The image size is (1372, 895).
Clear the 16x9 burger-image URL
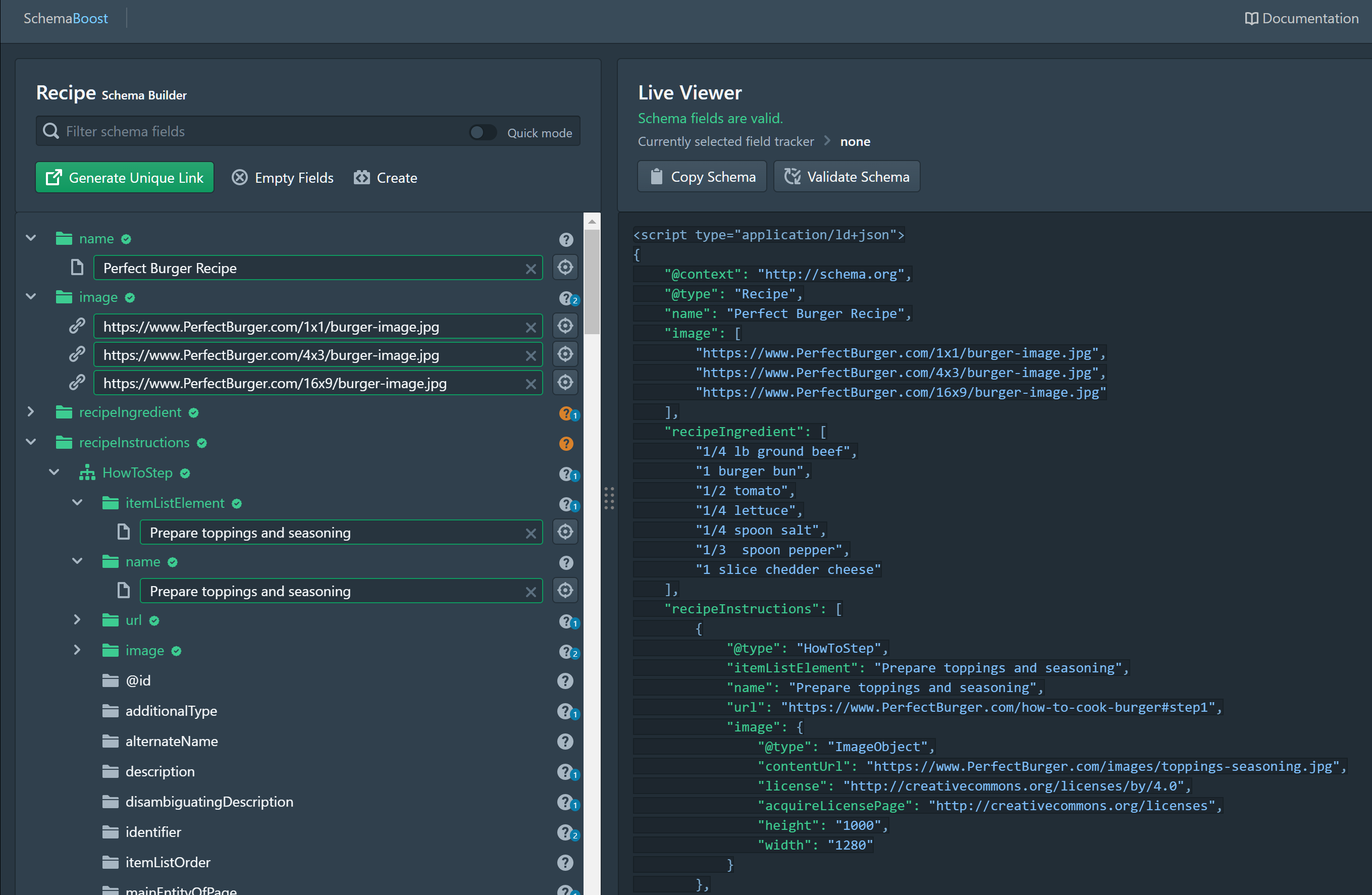click(x=531, y=384)
